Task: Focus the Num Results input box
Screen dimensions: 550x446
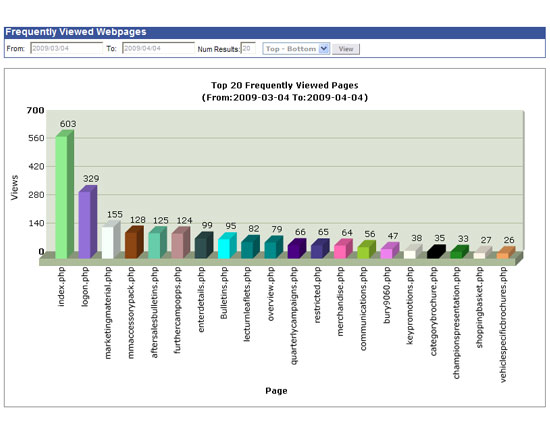Action: tap(248, 48)
